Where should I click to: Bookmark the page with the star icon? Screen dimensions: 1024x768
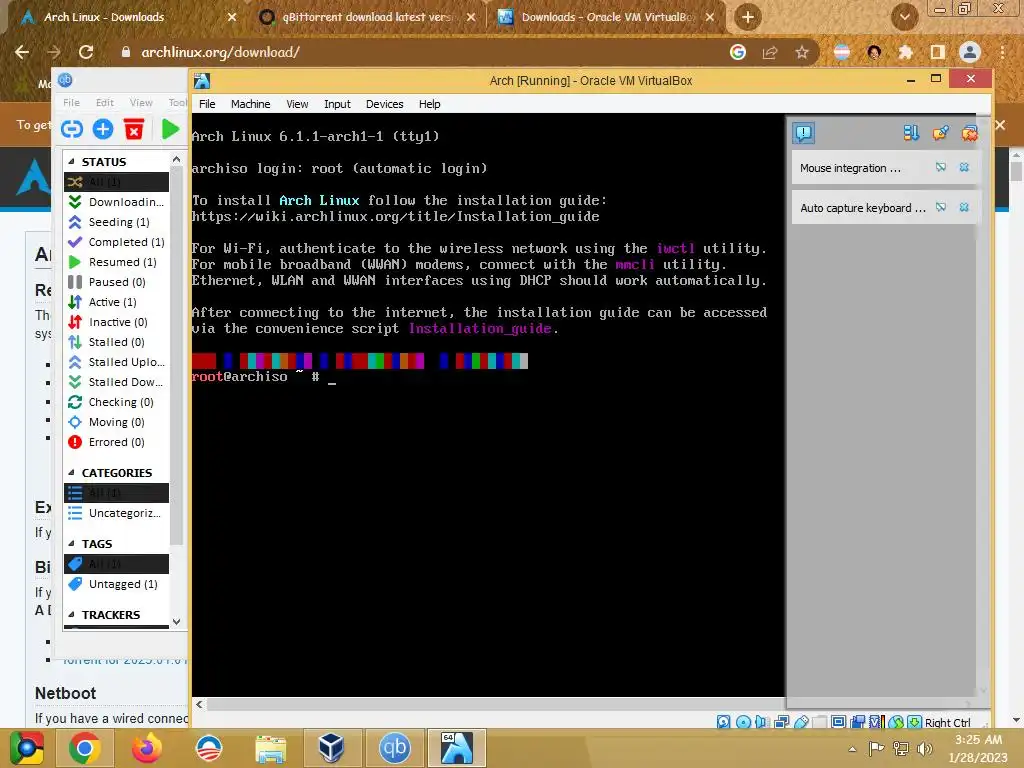coord(802,52)
